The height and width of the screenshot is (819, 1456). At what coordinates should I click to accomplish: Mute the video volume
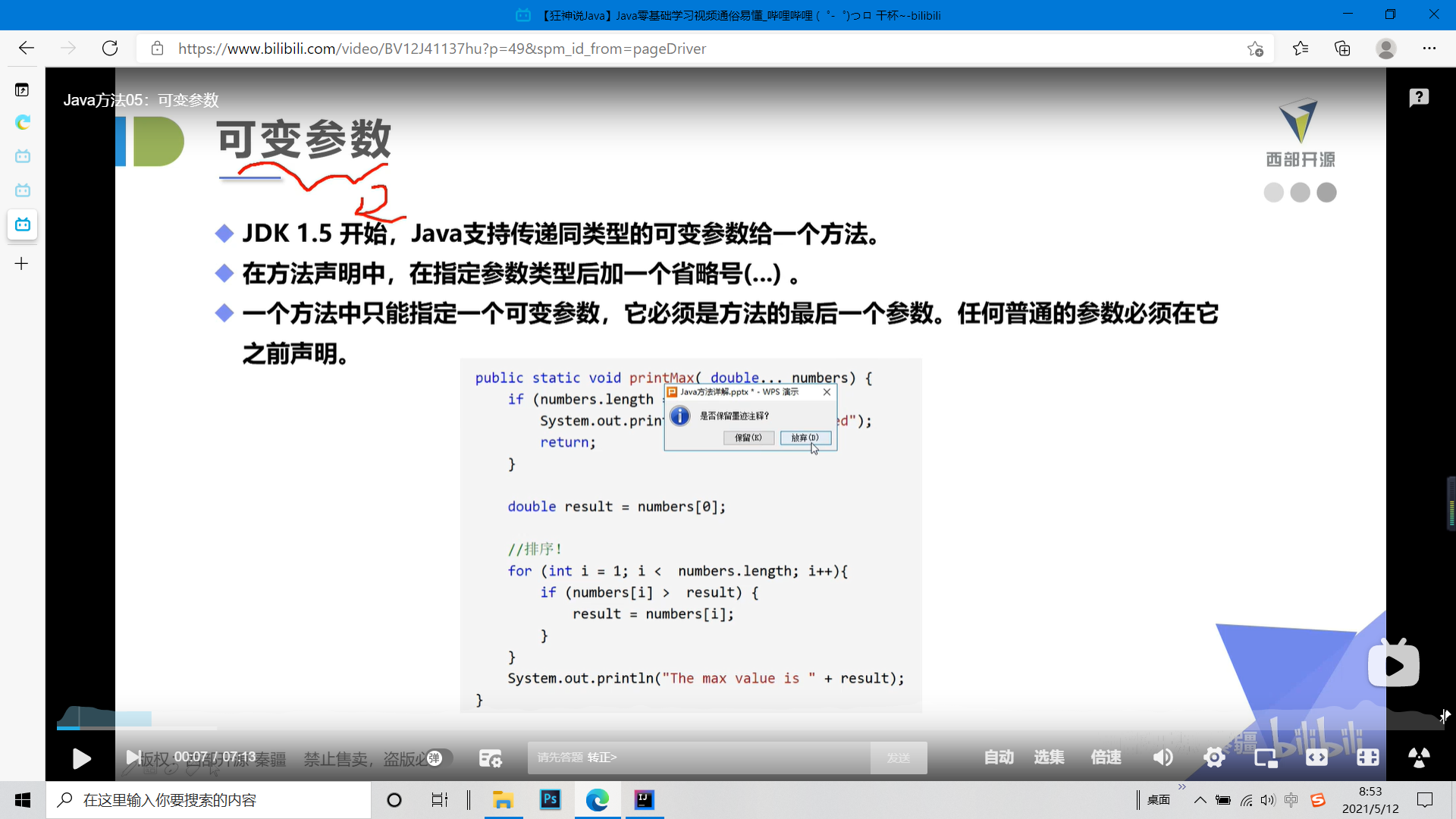(x=1163, y=757)
